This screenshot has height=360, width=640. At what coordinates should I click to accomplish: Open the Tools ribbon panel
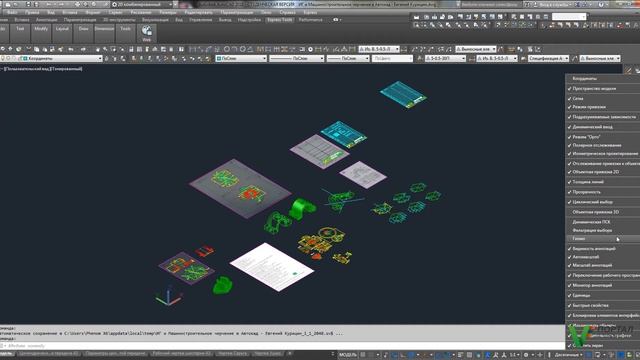[125, 33]
